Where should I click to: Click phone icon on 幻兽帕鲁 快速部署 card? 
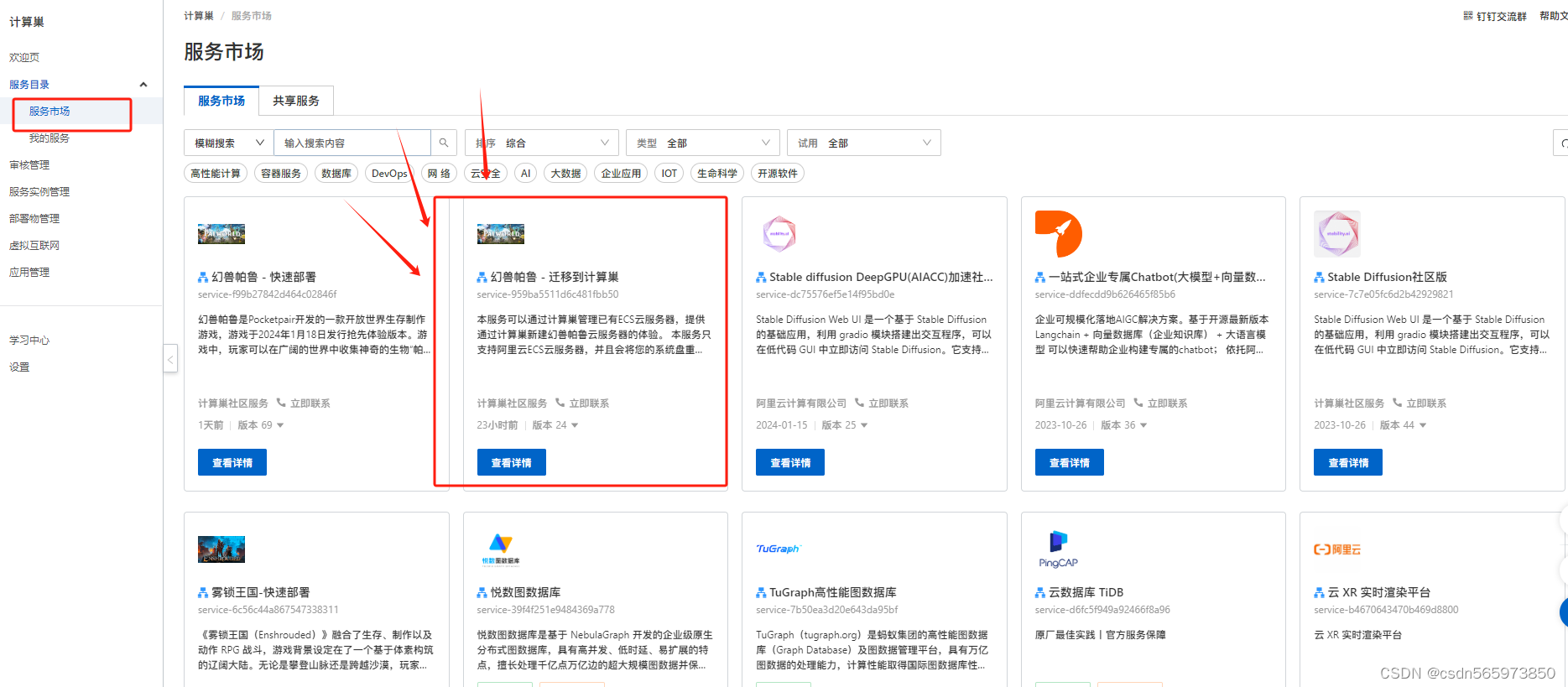[281, 403]
